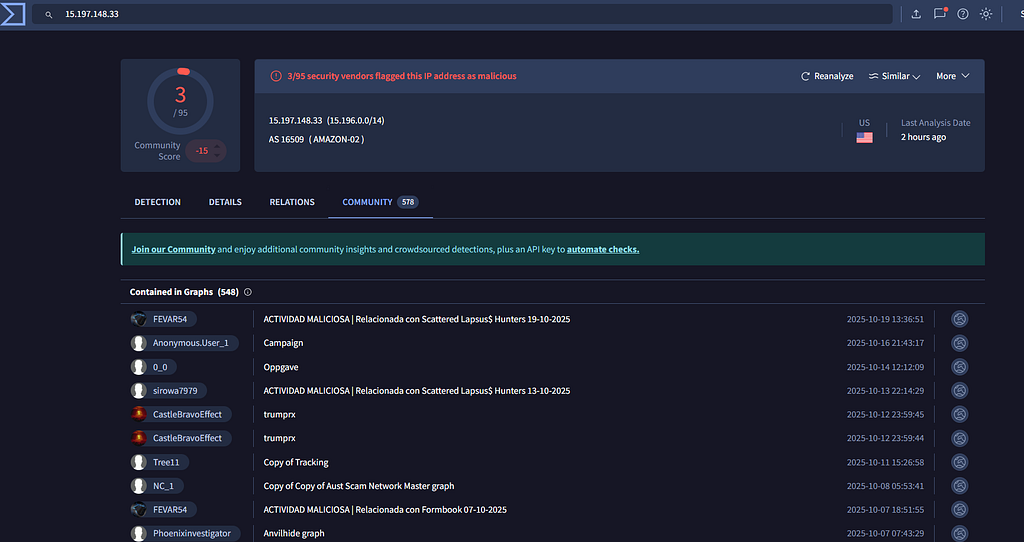Screen dimensions: 1024x542
Task: Click the 15.196.0.0/14 network range text
Action: (x=356, y=120)
